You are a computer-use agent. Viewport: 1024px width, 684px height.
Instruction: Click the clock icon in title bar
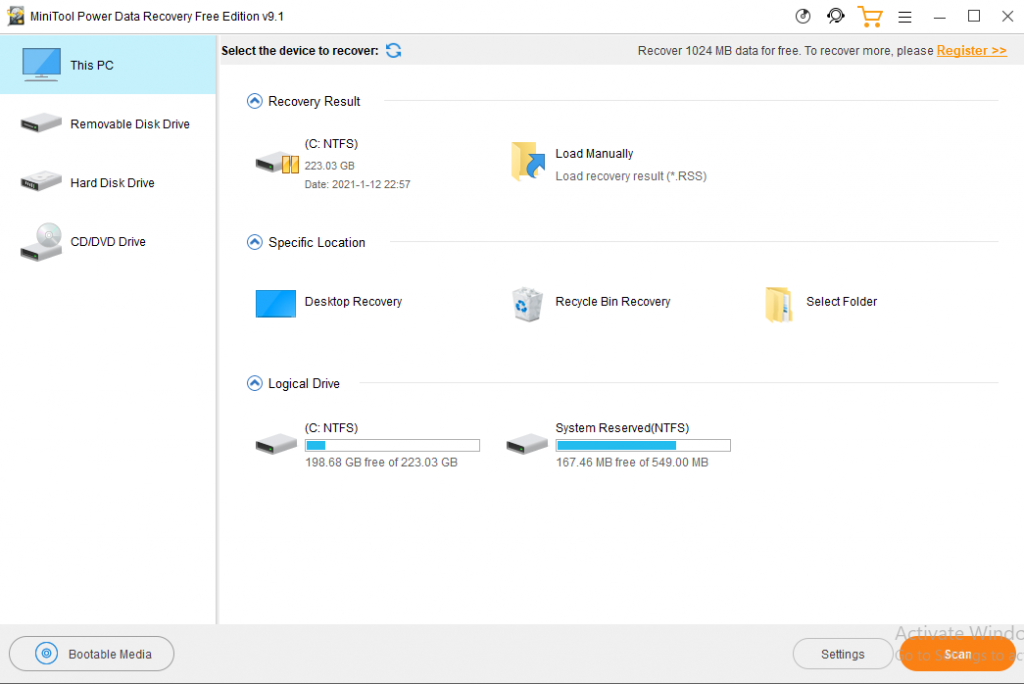click(x=803, y=16)
